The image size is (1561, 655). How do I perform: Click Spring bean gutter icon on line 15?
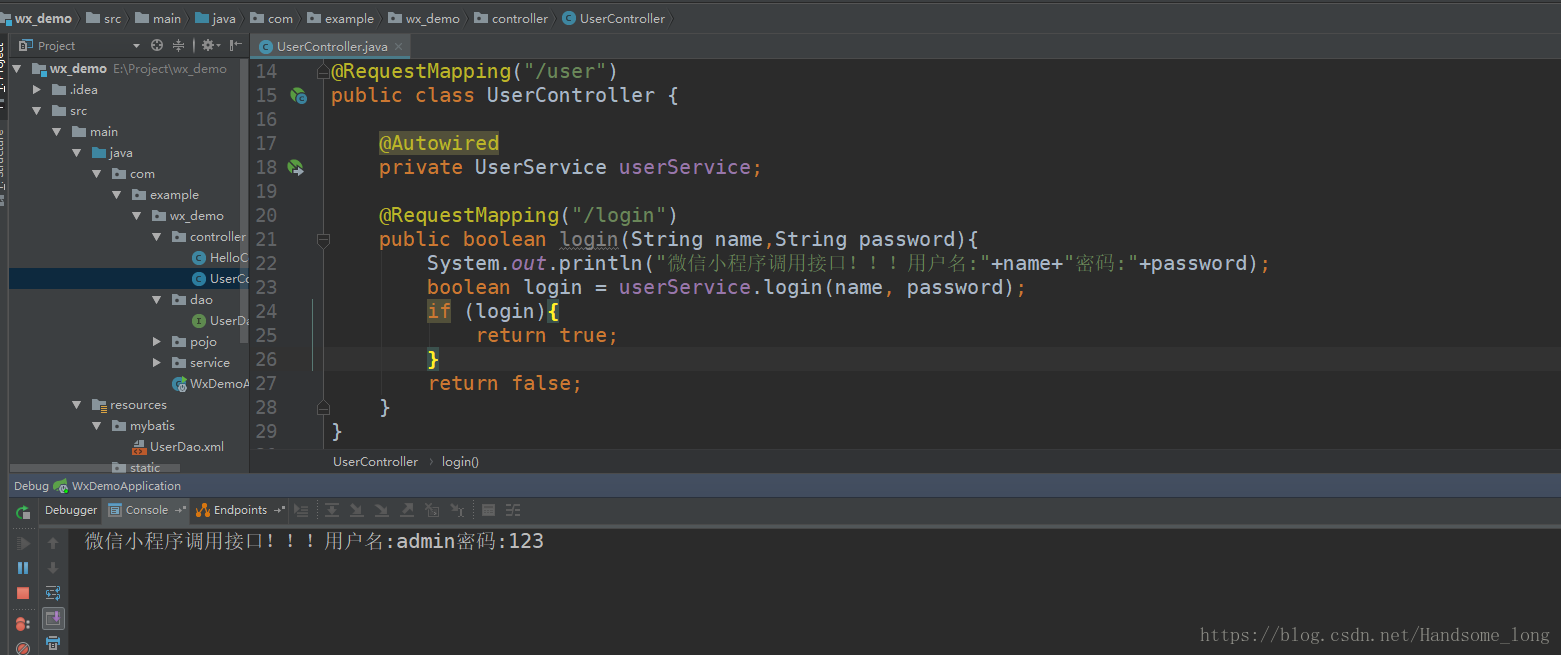[x=298, y=96]
